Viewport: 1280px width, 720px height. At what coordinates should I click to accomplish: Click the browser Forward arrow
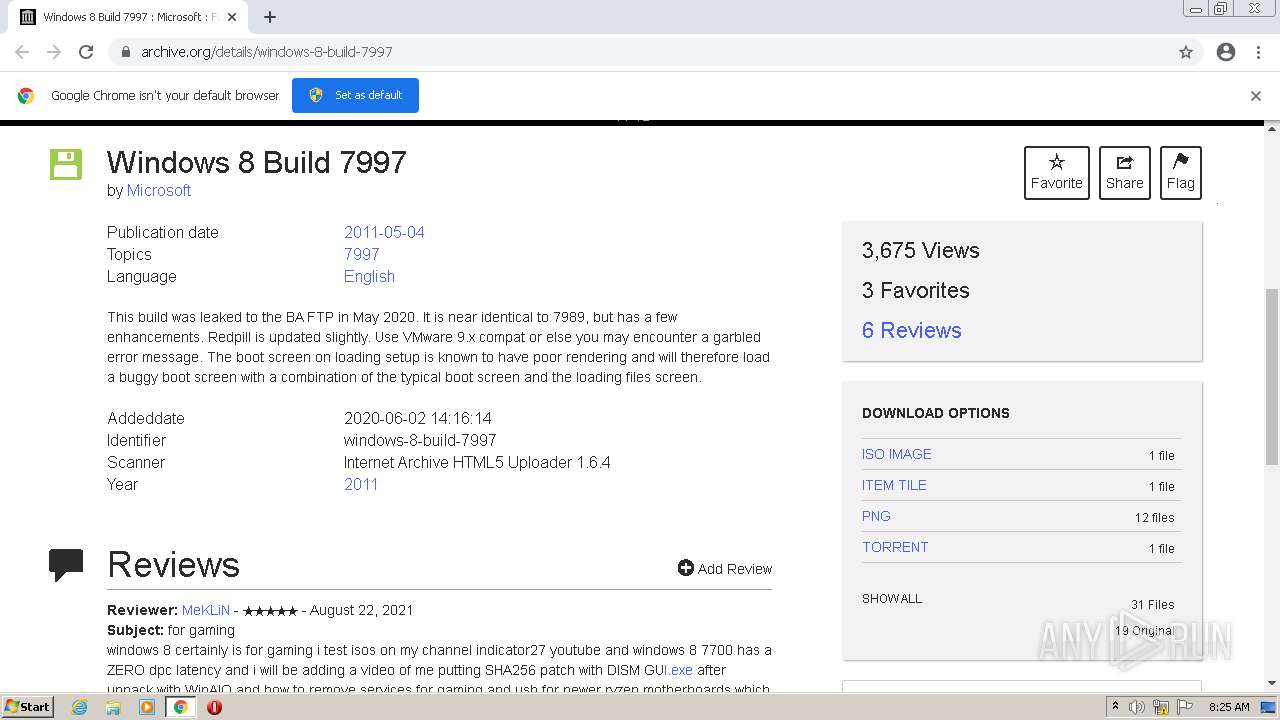[x=54, y=52]
